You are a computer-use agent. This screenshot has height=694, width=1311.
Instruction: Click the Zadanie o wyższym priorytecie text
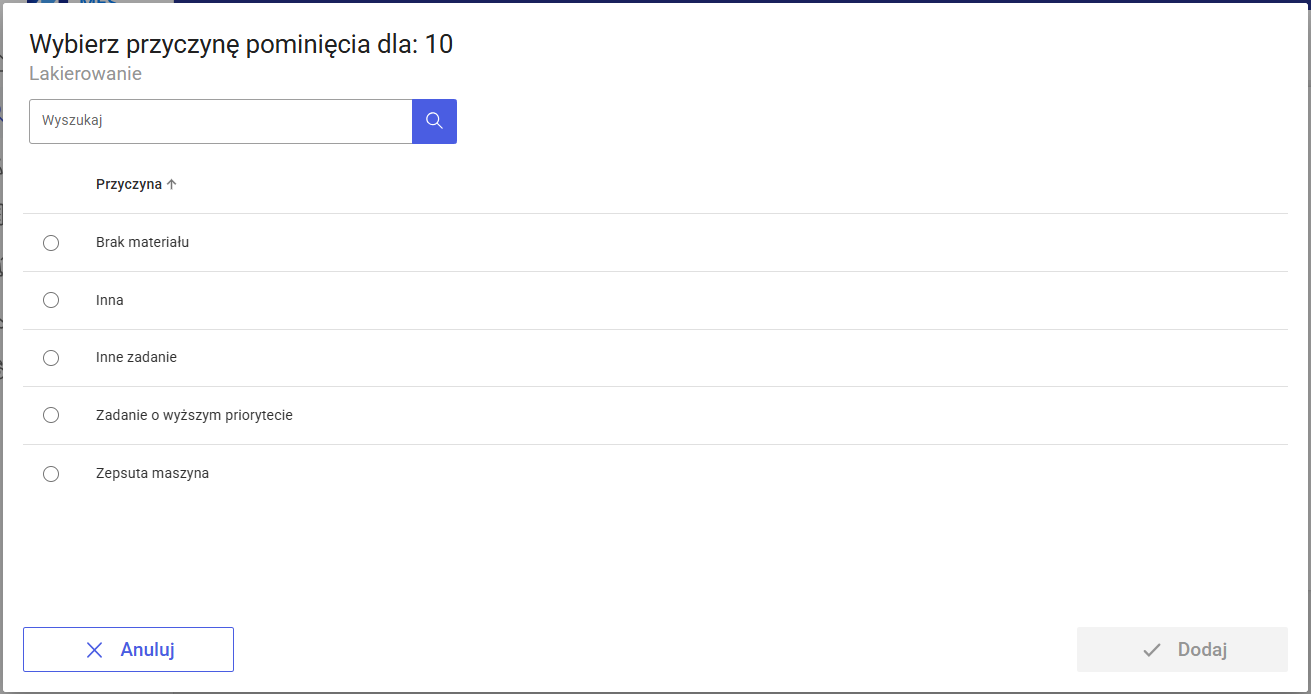point(194,415)
